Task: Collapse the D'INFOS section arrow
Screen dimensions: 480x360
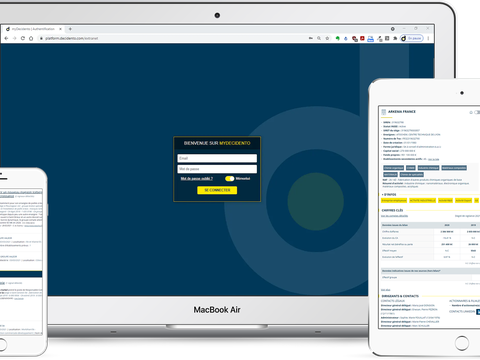Action: 382,194
